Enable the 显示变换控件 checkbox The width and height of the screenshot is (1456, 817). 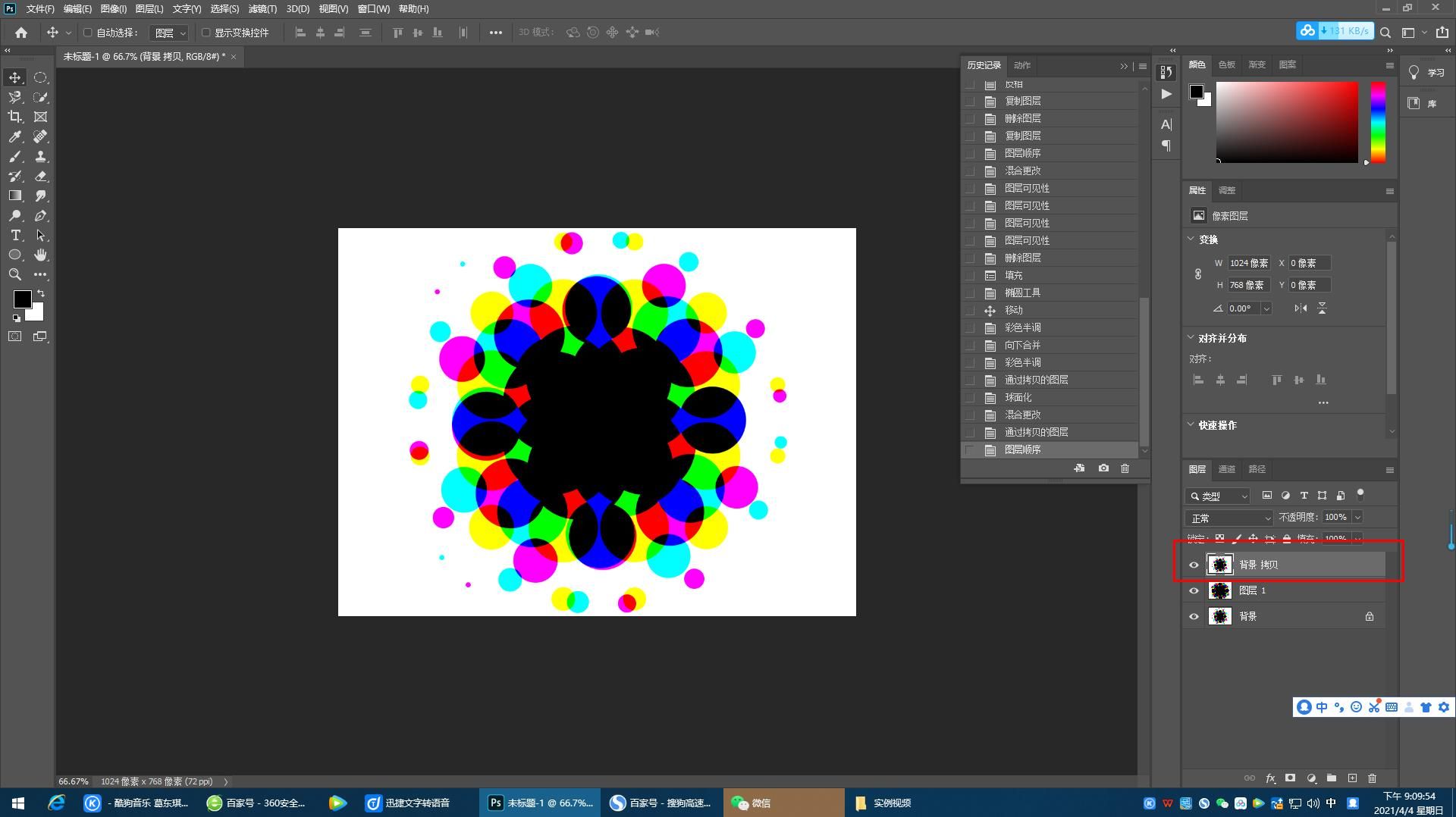(x=206, y=33)
